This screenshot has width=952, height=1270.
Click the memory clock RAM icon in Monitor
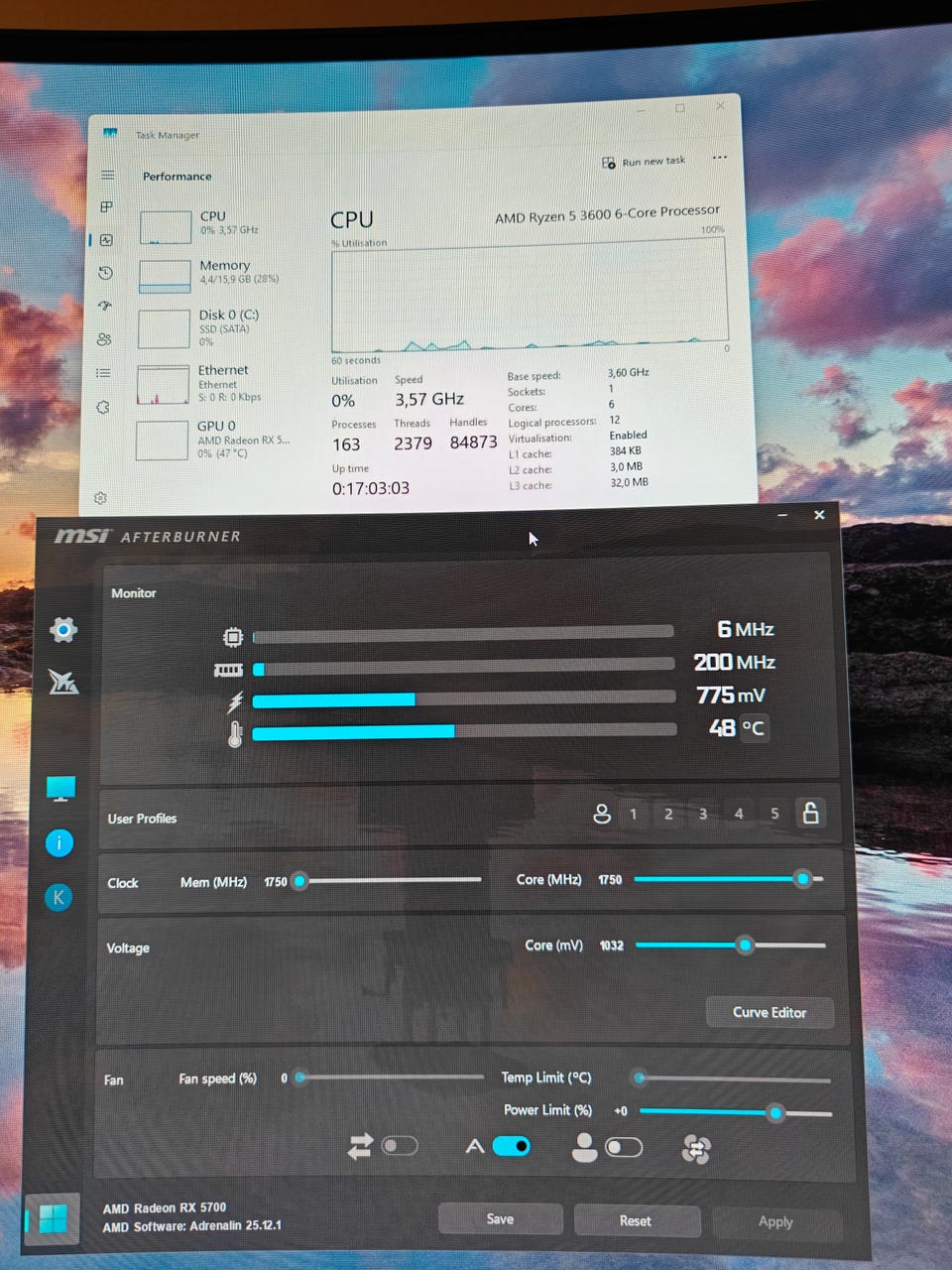tap(229, 671)
